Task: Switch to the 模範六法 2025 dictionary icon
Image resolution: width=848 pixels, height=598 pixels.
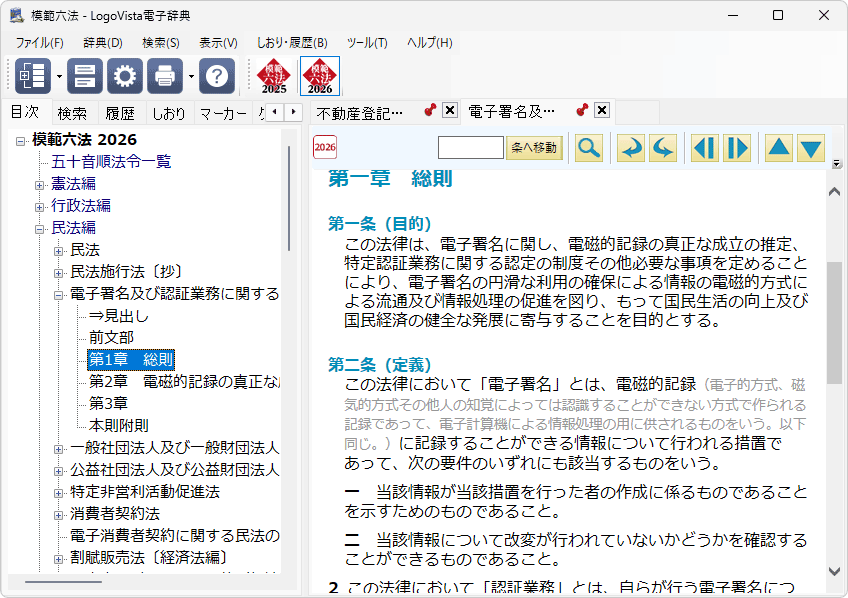Action: pos(274,76)
